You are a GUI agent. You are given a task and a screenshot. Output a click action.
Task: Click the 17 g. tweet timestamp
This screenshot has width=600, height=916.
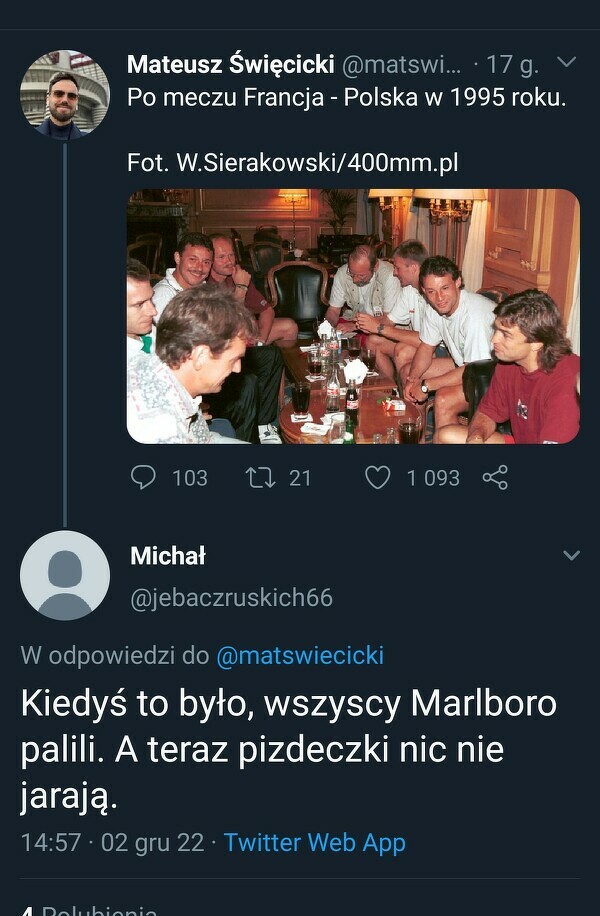512,65
